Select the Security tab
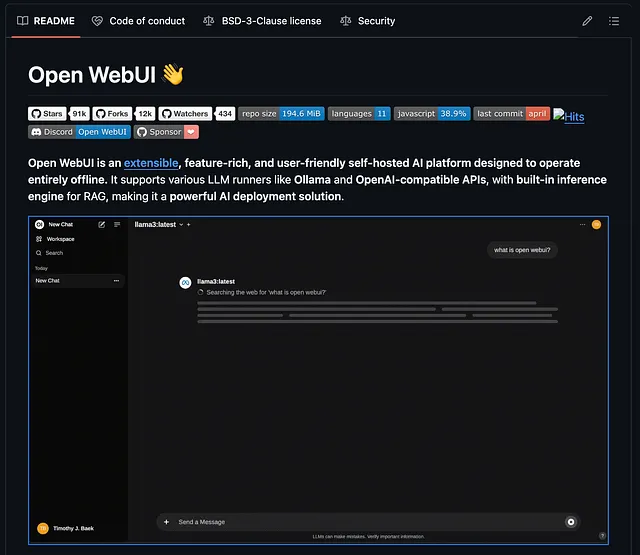Image resolution: width=640 pixels, height=555 pixels. pos(367,20)
